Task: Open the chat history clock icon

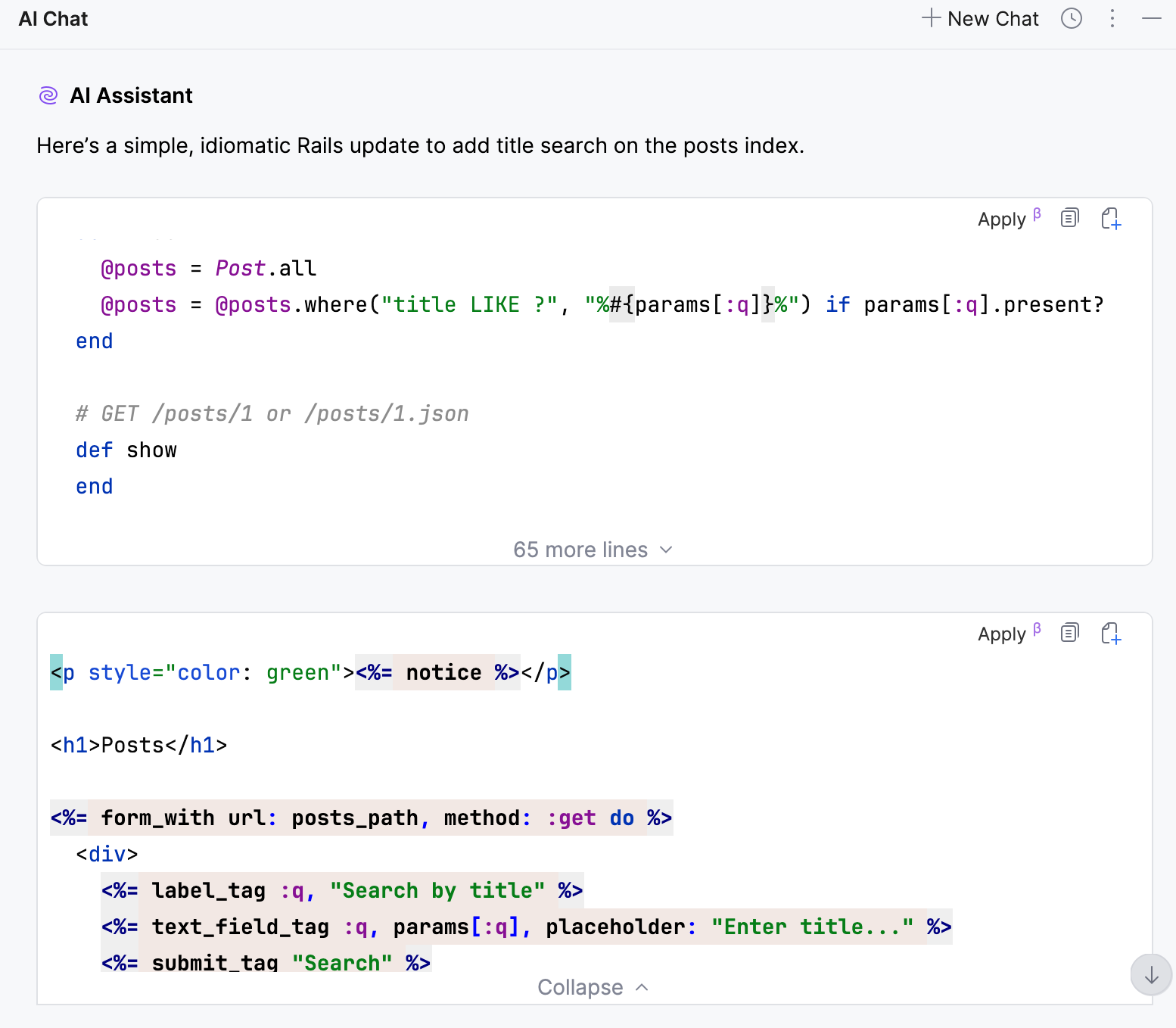Action: click(x=1071, y=18)
